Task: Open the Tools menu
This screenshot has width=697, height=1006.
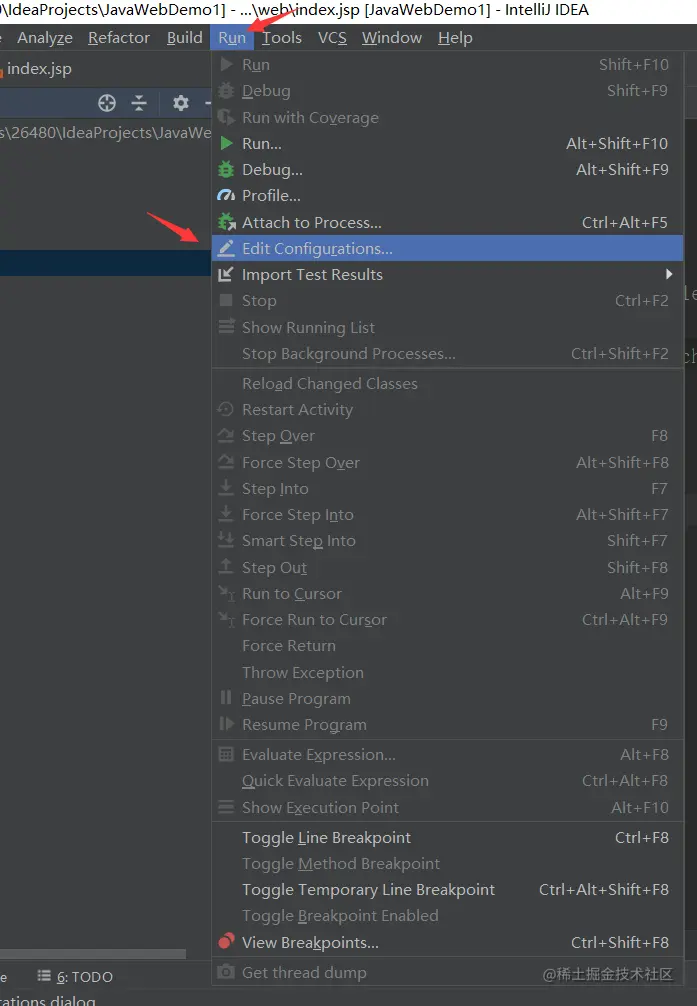Action: click(x=282, y=38)
